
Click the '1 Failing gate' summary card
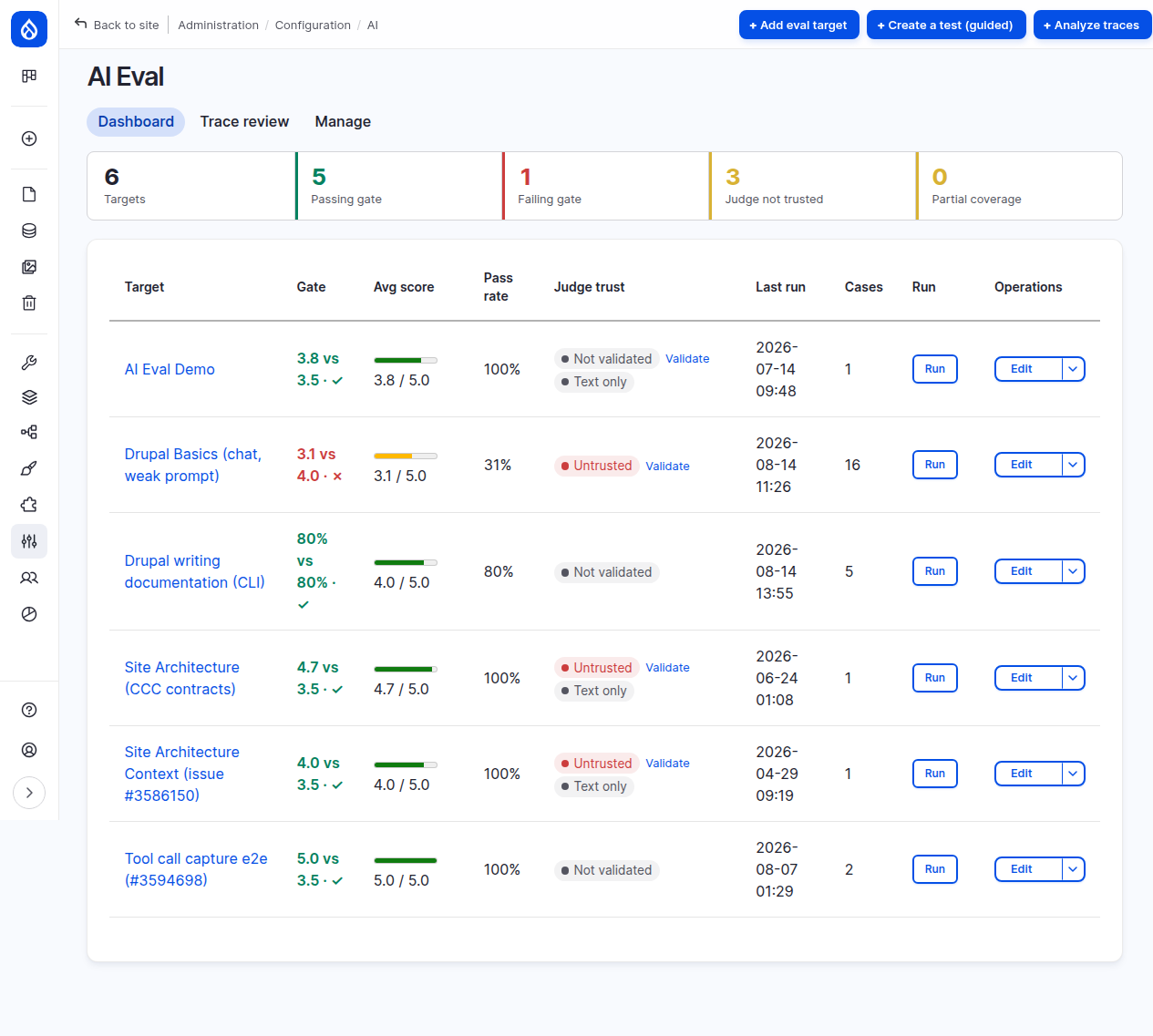[x=605, y=186]
